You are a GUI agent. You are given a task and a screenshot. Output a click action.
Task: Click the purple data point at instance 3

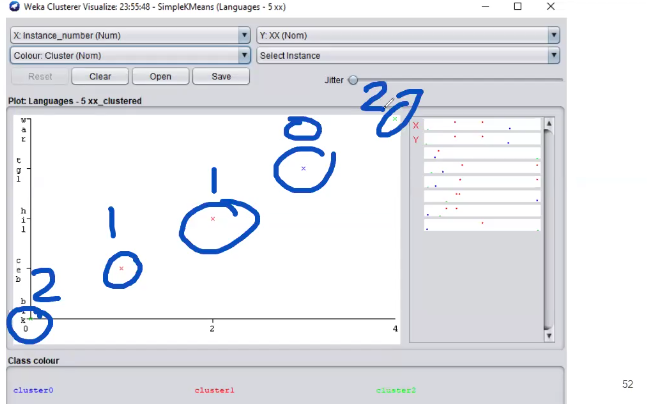click(x=303, y=169)
